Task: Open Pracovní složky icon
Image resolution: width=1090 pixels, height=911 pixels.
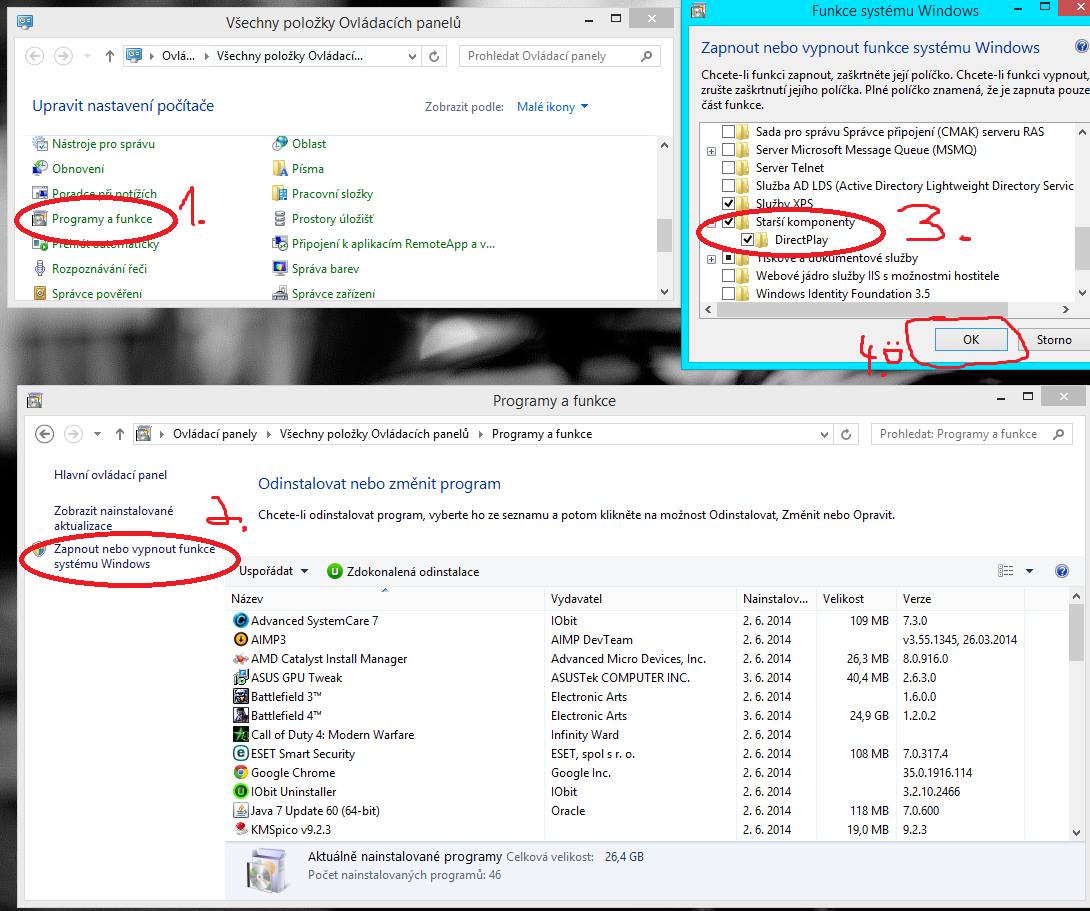Action: point(280,194)
